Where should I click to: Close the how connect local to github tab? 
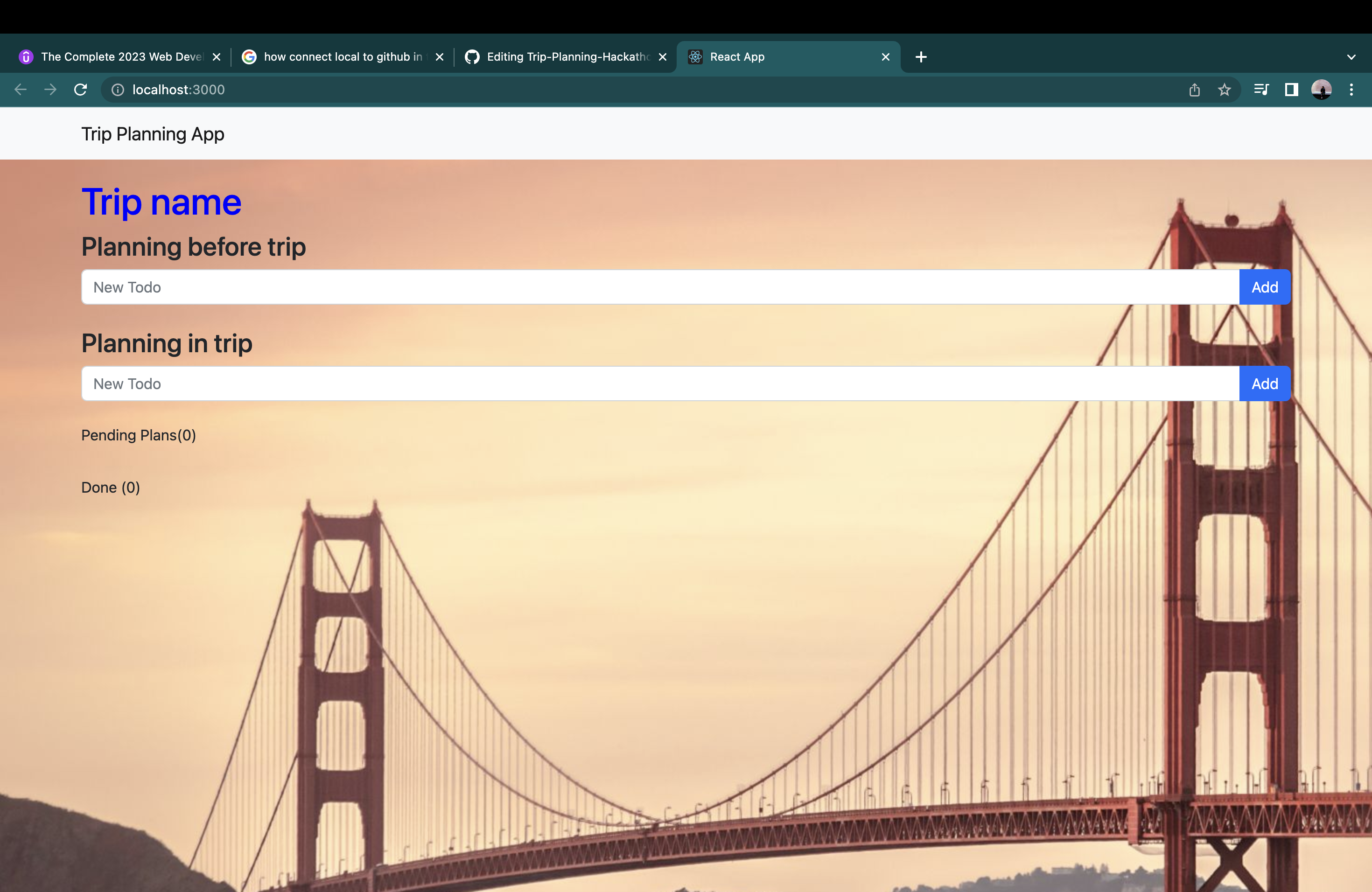pos(439,57)
